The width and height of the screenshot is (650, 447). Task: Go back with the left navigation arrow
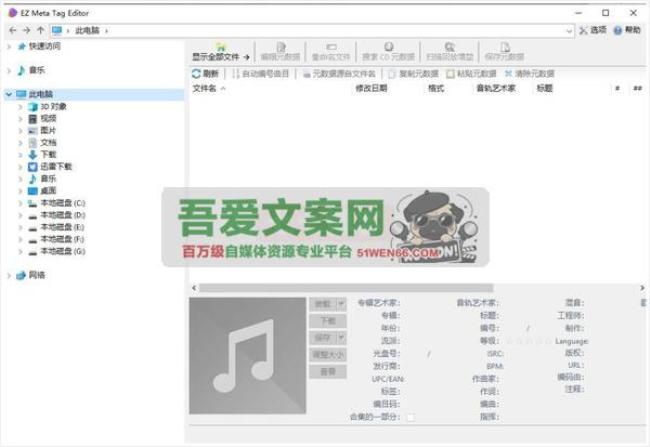13,30
